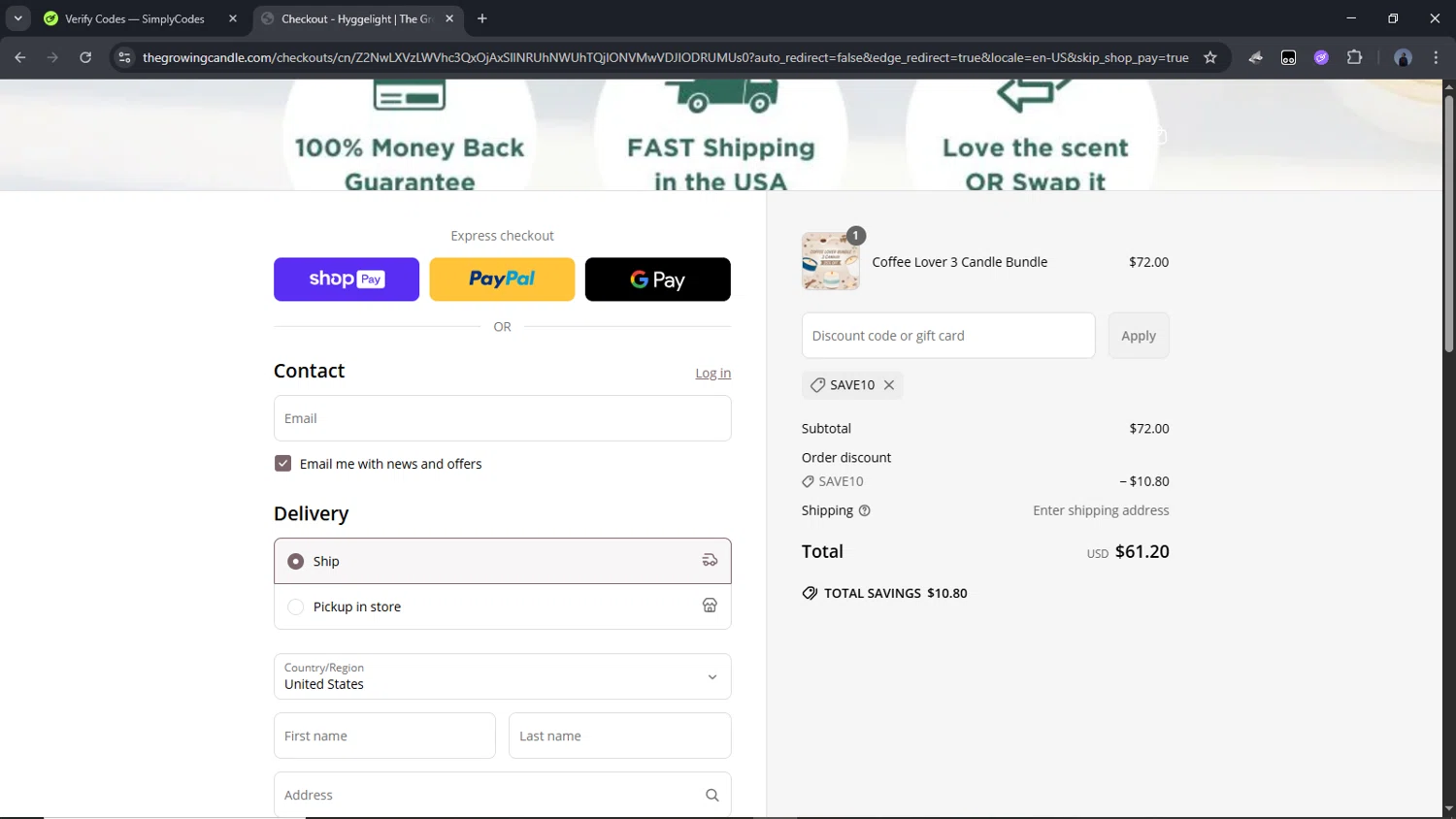The height and width of the screenshot is (819, 1456).
Task: Pay with Google Pay
Action: coord(658,279)
